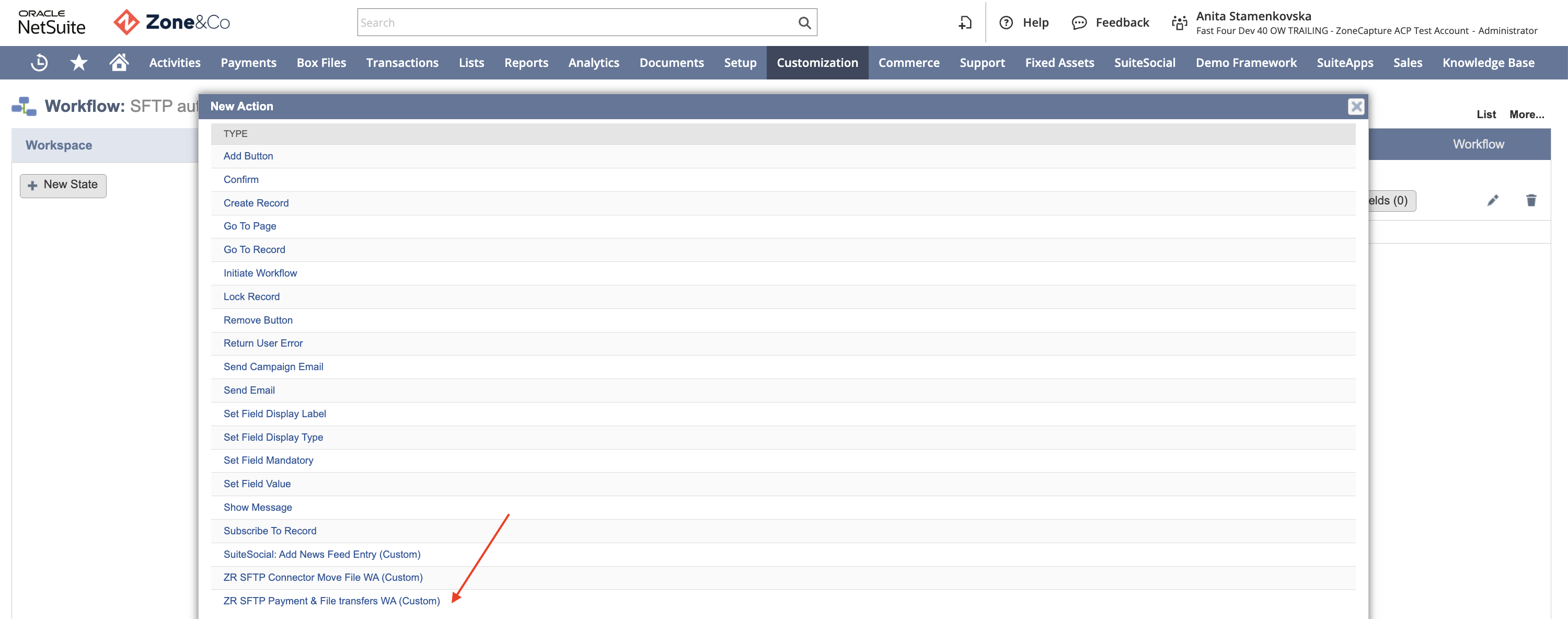Open the Customization menu
Viewport: 1568px width, 619px height.
click(817, 63)
